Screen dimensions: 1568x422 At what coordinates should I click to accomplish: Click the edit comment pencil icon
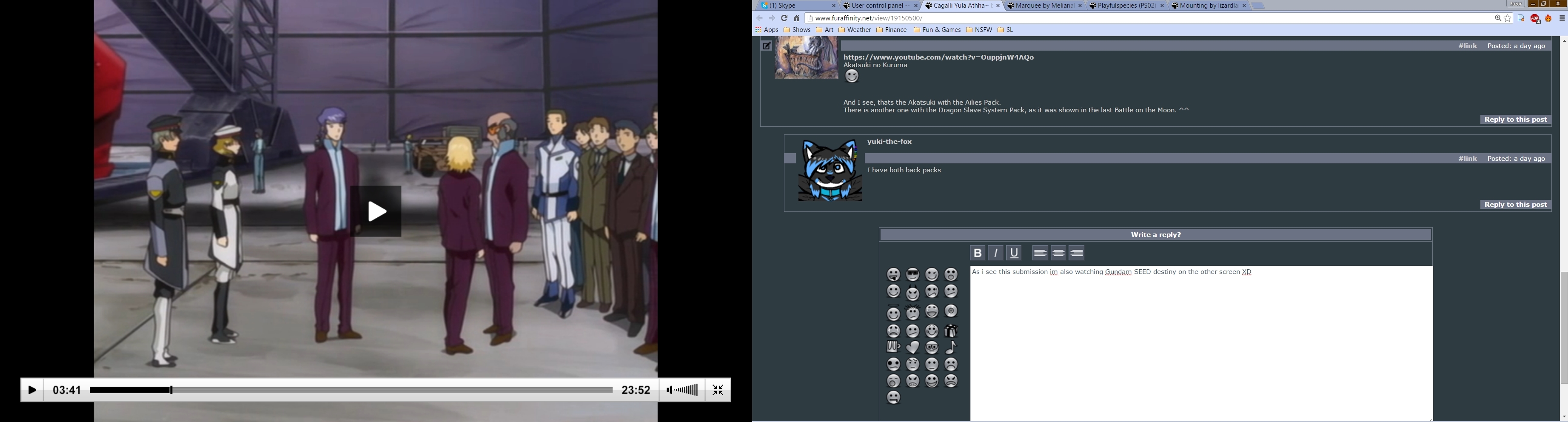(x=767, y=46)
